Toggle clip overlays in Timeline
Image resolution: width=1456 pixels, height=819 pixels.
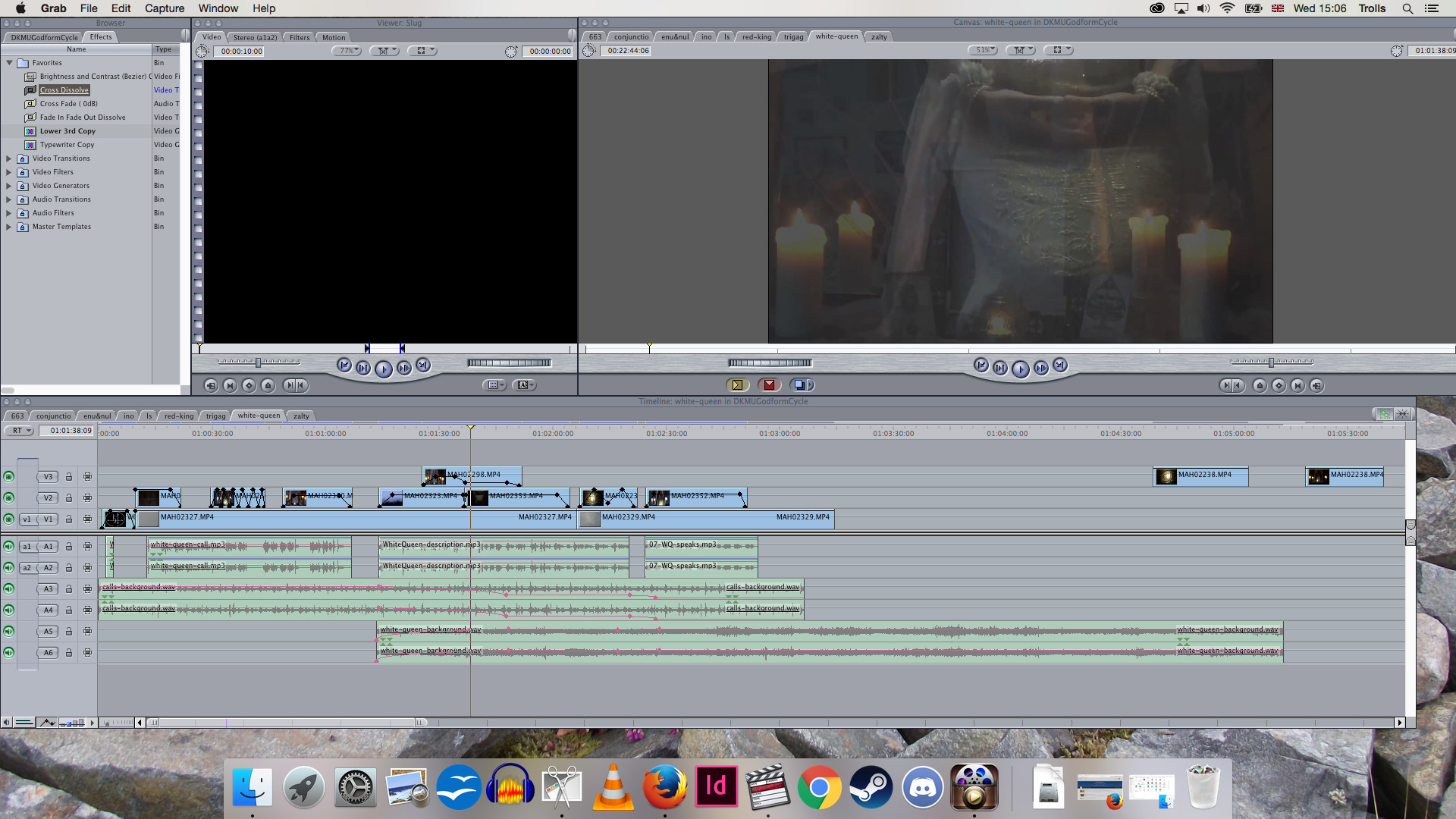tap(47, 723)
